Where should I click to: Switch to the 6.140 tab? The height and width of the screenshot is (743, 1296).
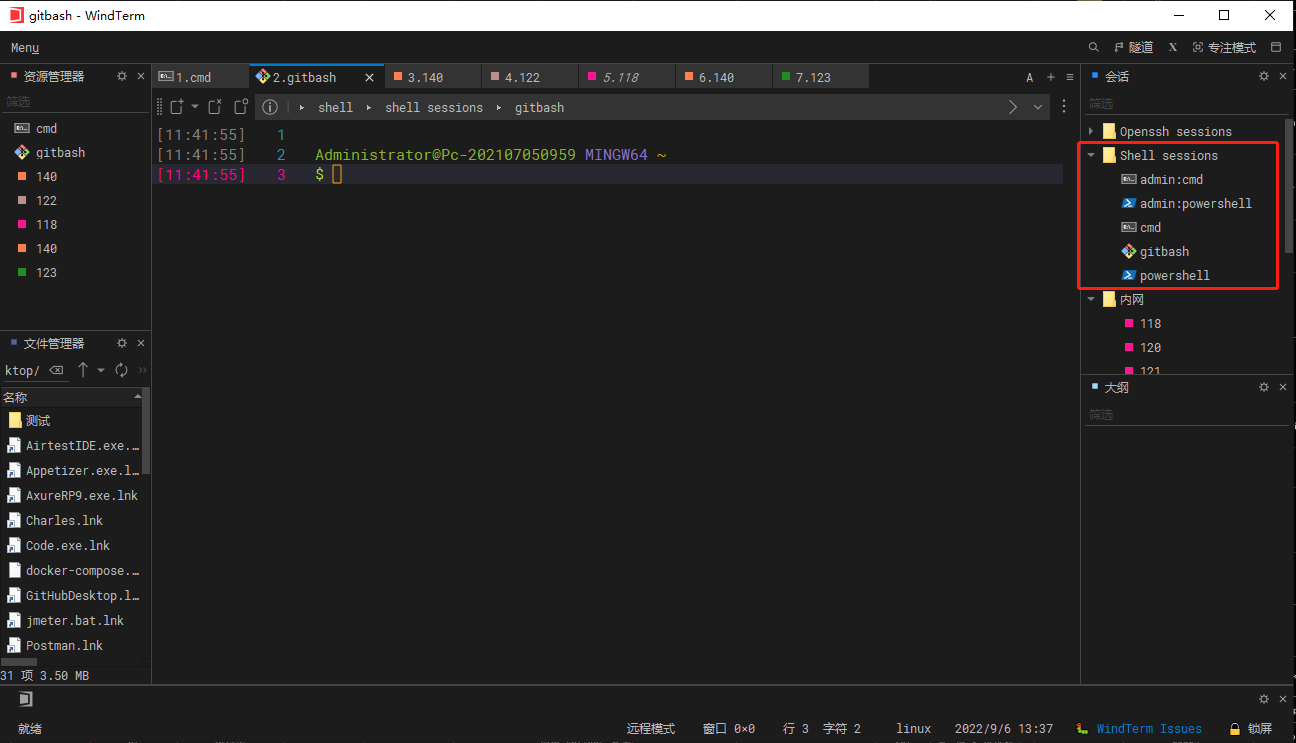pyautogui.click(x=724, y=77)
